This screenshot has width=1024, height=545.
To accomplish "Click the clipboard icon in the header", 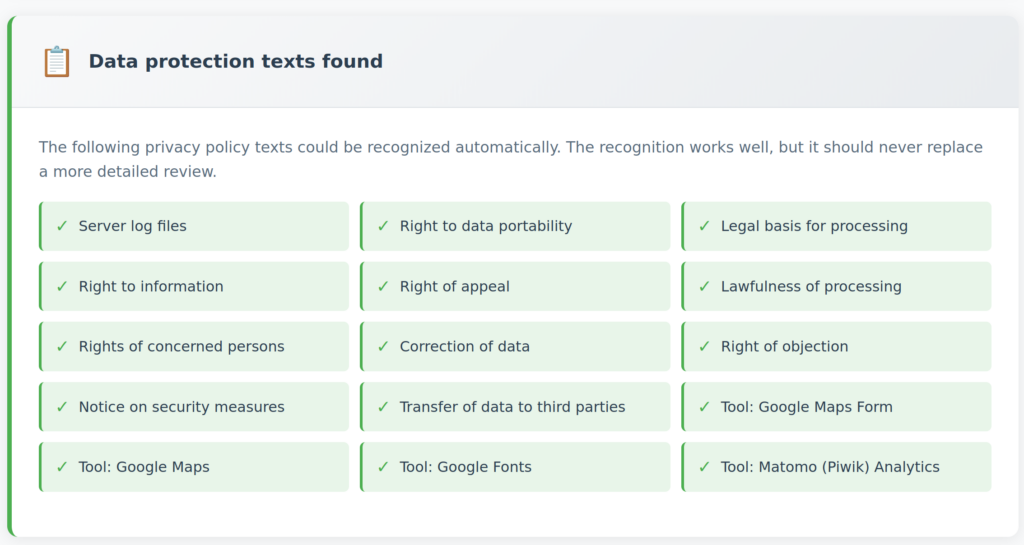I will point(56,62).
